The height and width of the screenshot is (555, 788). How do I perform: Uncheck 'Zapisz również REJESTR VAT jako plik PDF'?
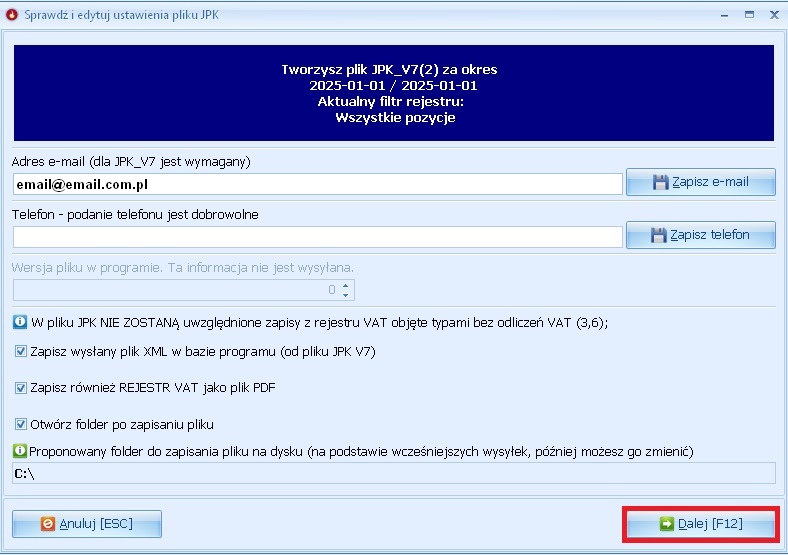point(21,388)
